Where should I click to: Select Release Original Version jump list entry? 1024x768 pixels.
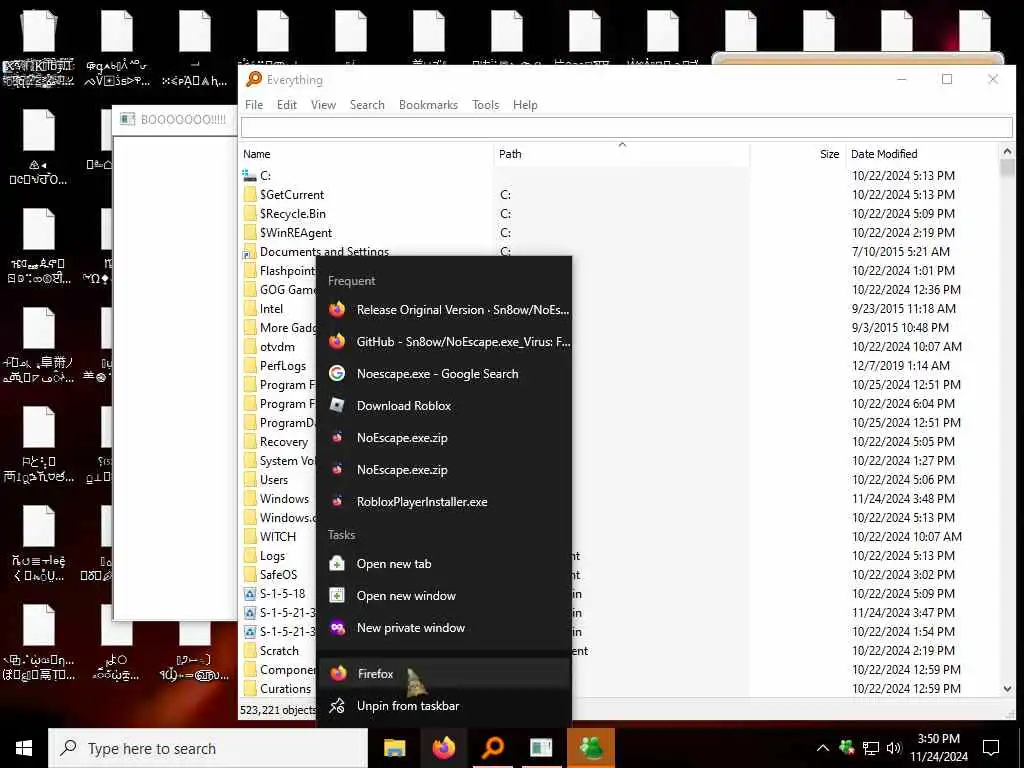(444, 310)
